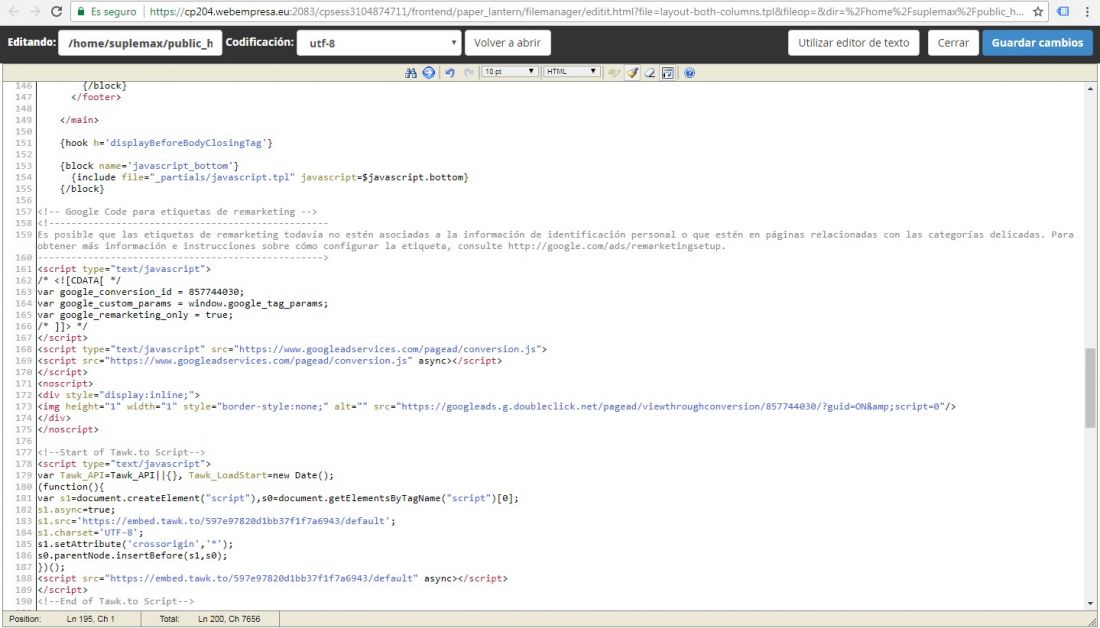Image resolution: width=1100 pixels, height=628 pixels.
Task: Open the search binoculars tool
Action: (411, 72)
